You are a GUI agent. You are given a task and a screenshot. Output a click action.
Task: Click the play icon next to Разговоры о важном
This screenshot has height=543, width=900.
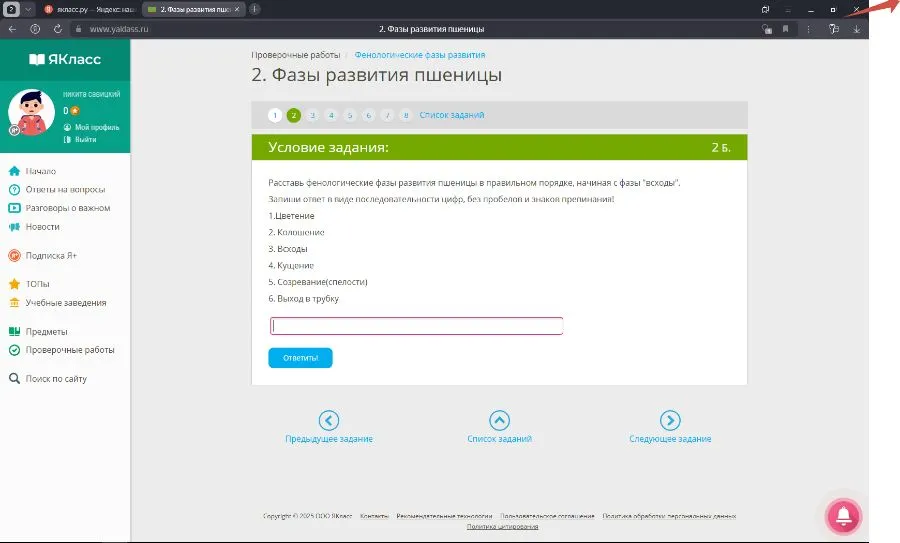coord(14,208)
